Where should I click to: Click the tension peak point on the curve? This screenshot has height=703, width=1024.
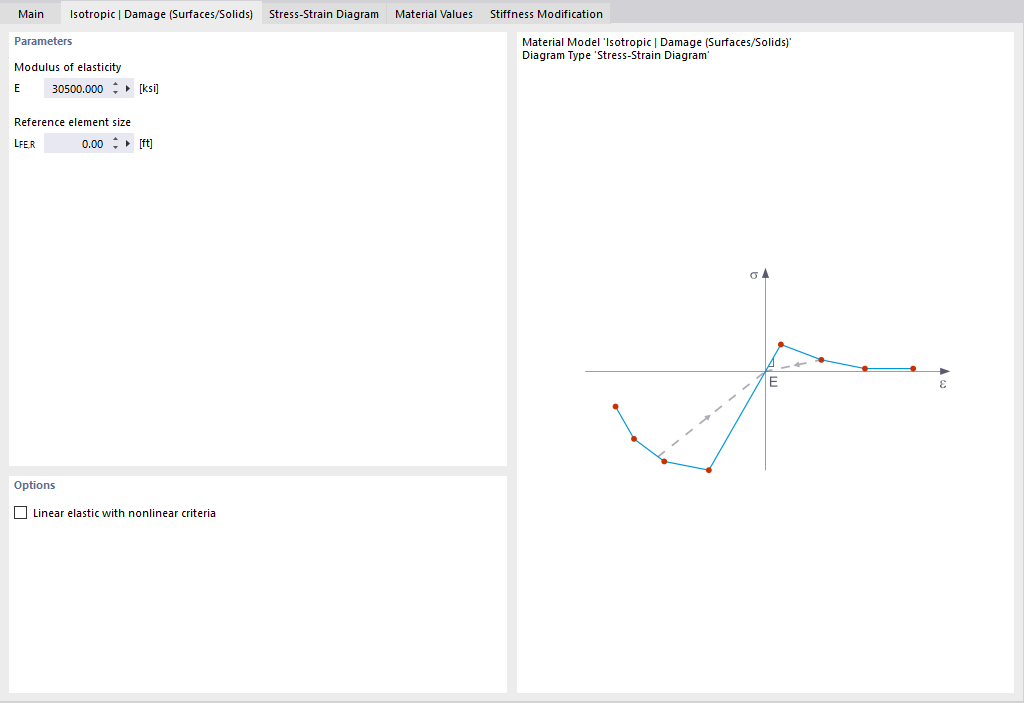[781, 344]
